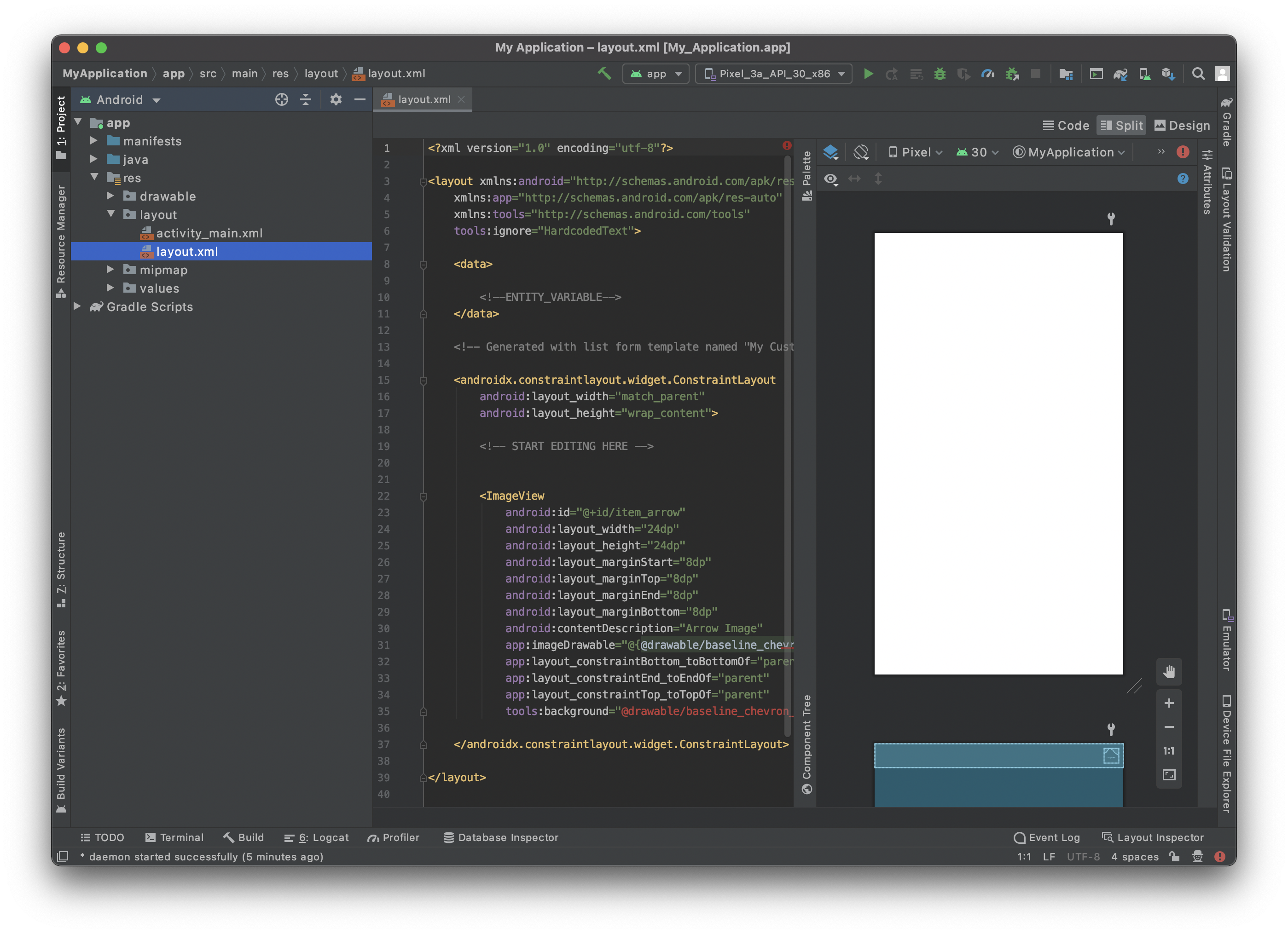Open the TODO tool window
Screen dimensions: 1288x934
[103, 837]
